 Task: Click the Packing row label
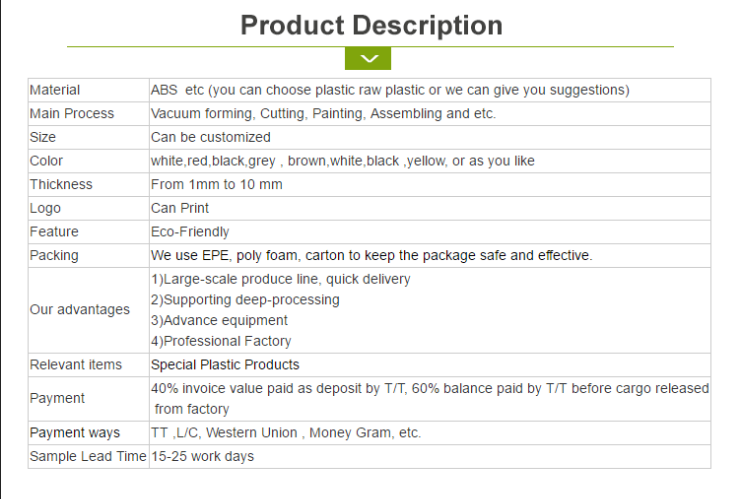tap(54, 256)
